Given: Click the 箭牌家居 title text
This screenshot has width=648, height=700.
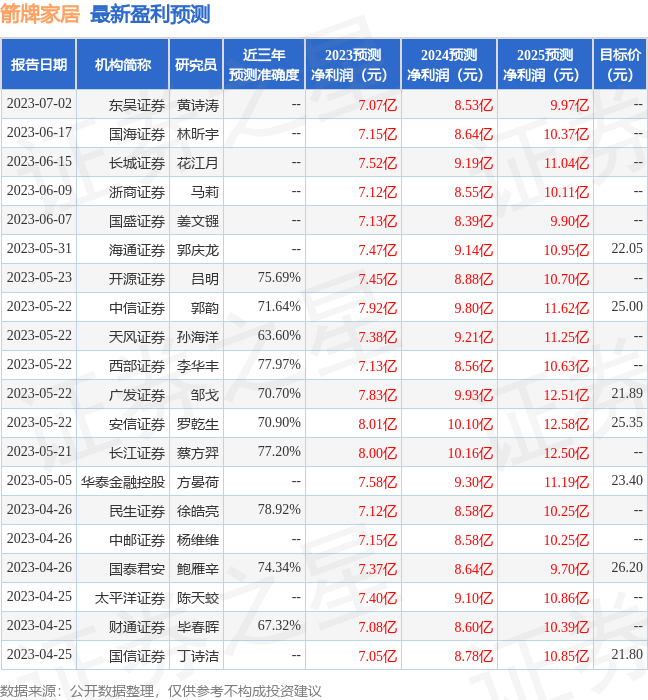Looking at the screenshot, I should [x=40, y=14].
